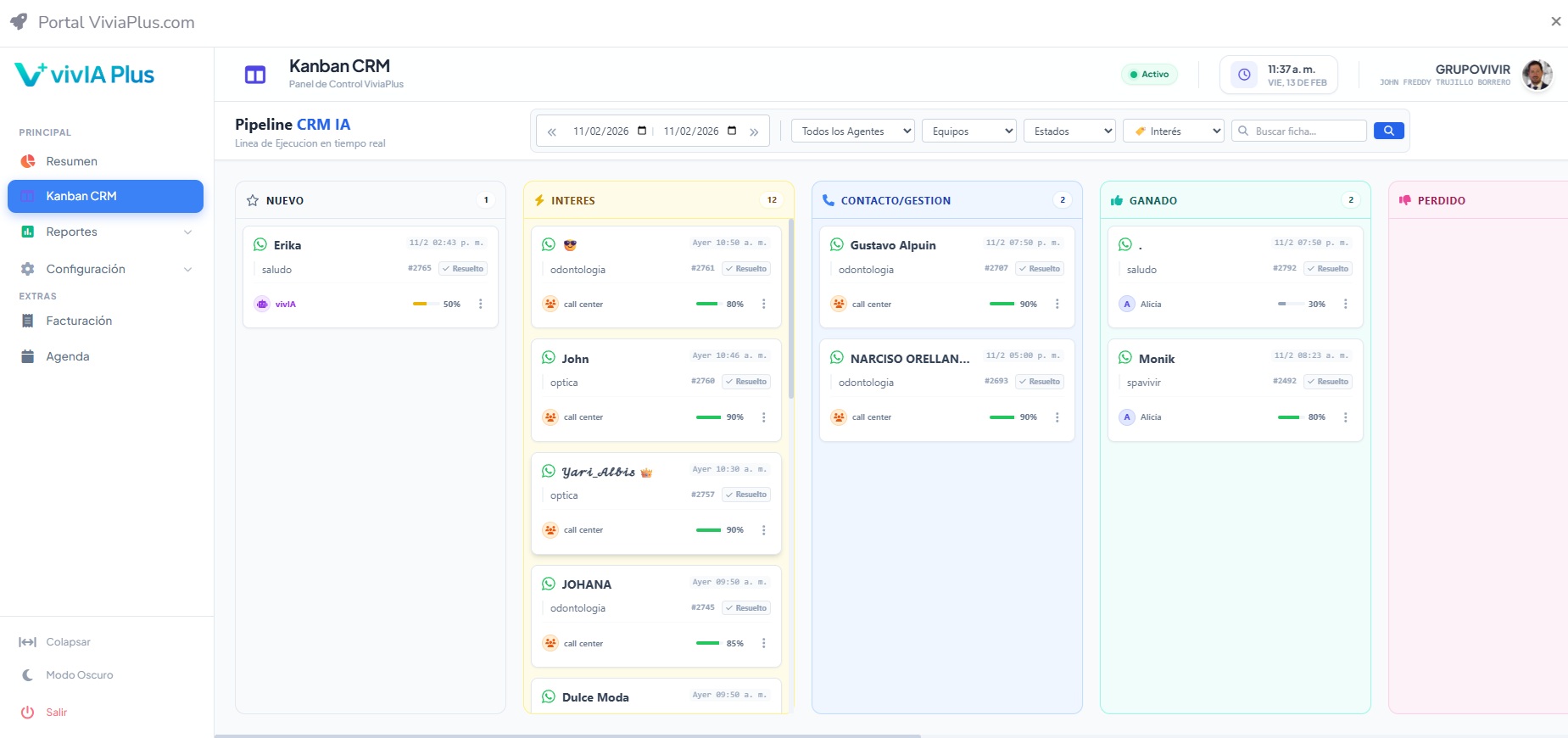Open three-dot menu on Monik card
The width and height of the screenshot is (1568, 738).
coord(1345,417)
